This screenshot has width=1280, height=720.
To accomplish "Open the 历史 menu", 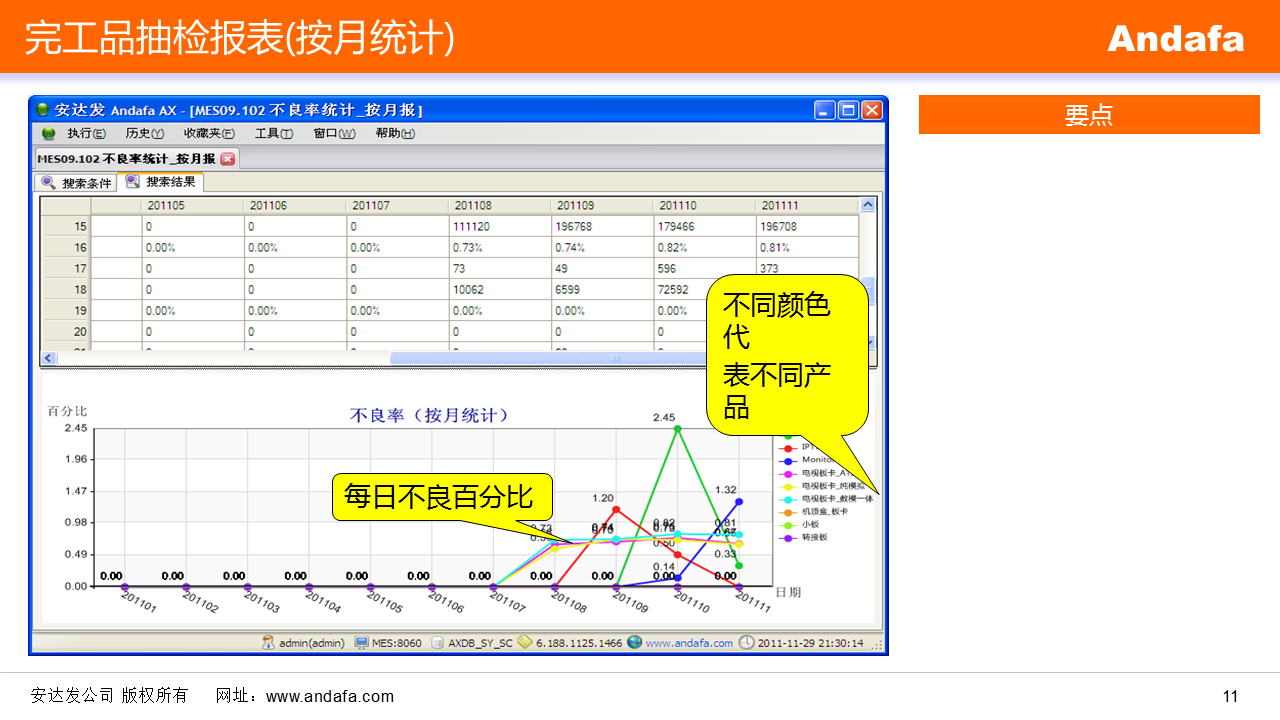I will 144,133.
